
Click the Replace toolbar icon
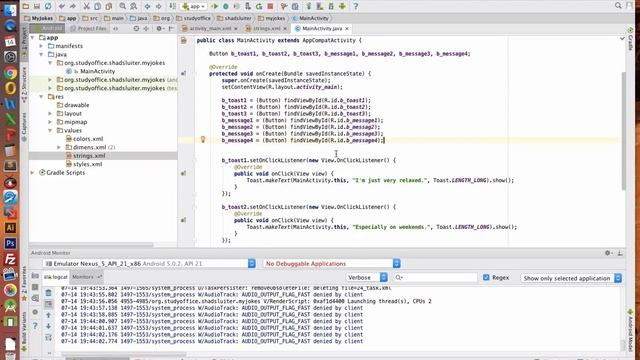click(x=133, y=6)
